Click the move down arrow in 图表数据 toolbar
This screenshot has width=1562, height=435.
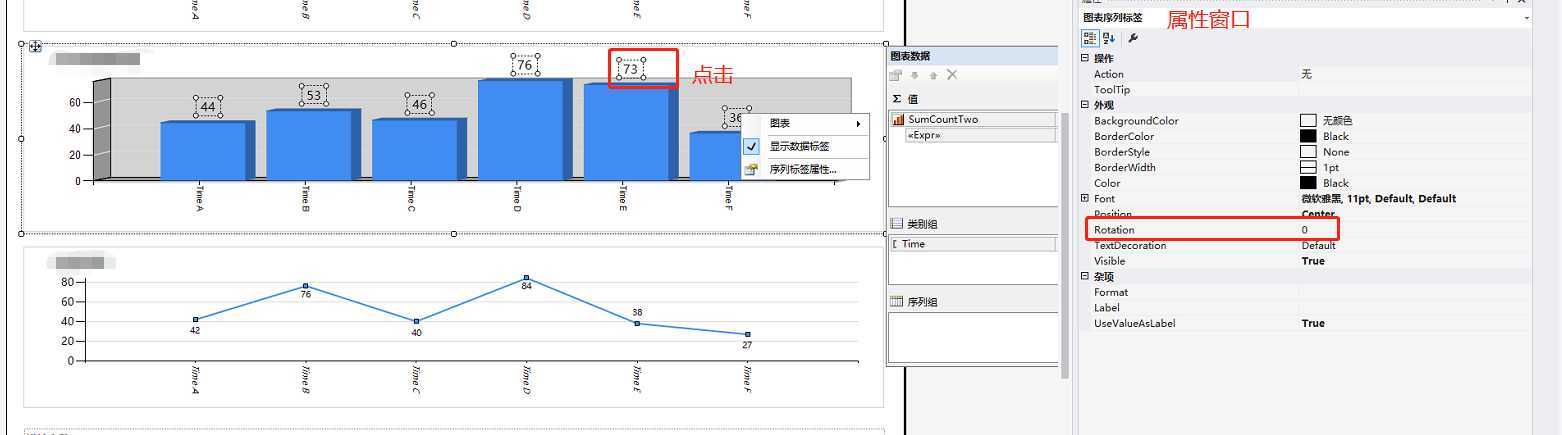click(x=914, y=75)
